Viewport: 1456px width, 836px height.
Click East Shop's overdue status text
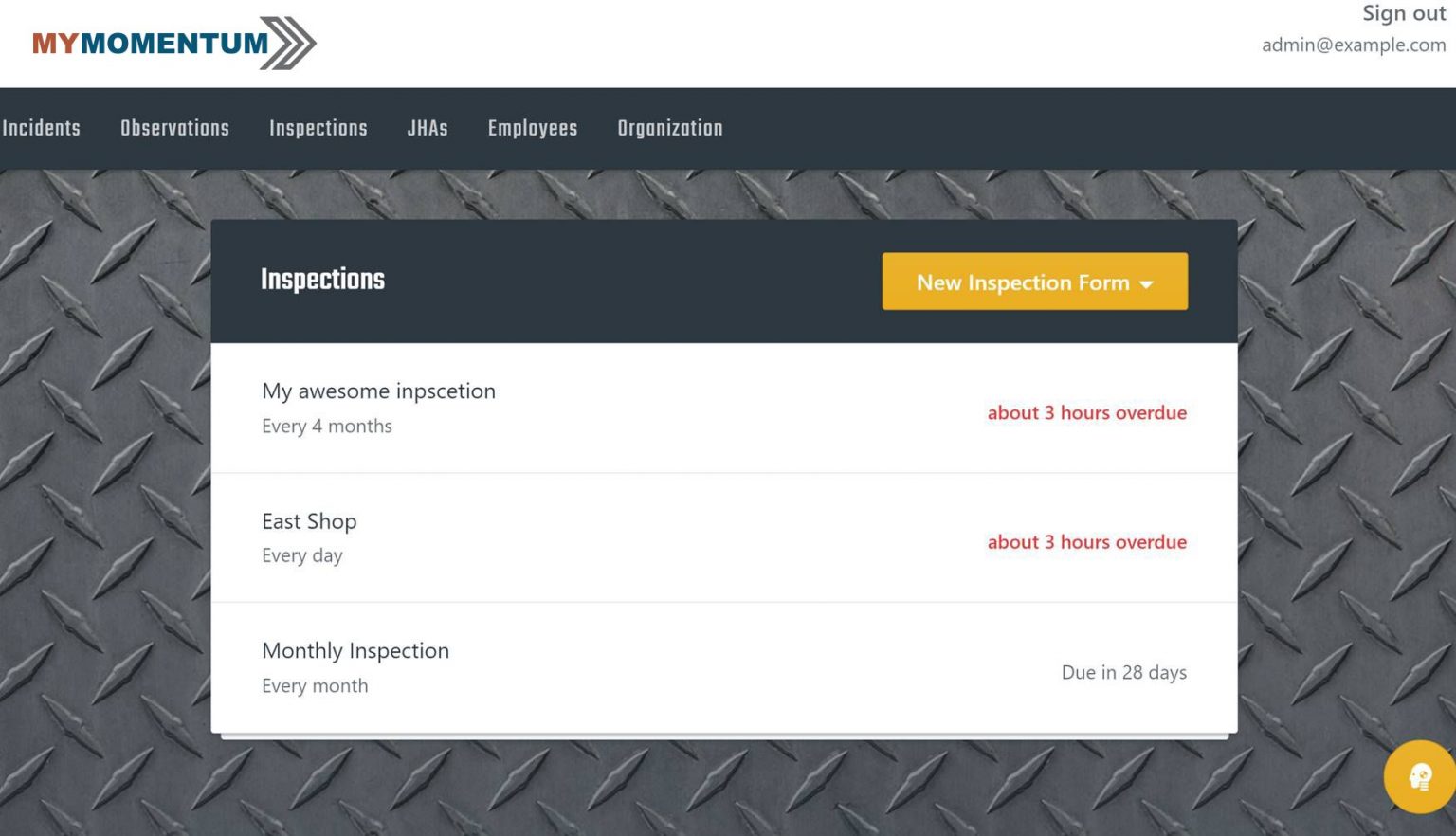click(1087, 542)
